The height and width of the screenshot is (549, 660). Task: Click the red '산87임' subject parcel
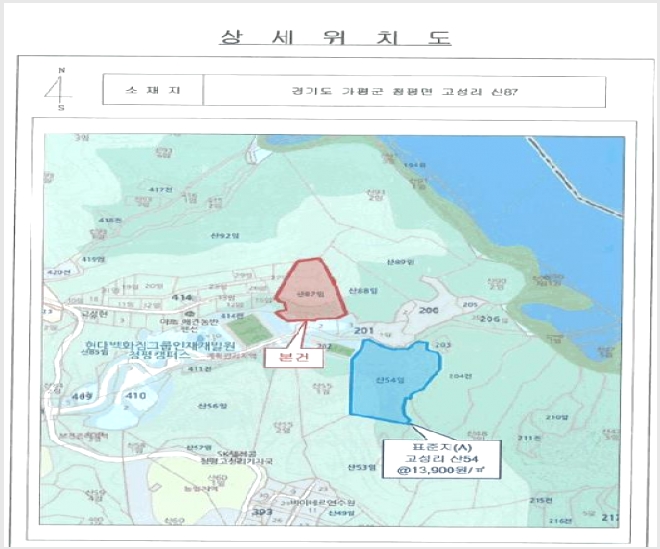311,290
